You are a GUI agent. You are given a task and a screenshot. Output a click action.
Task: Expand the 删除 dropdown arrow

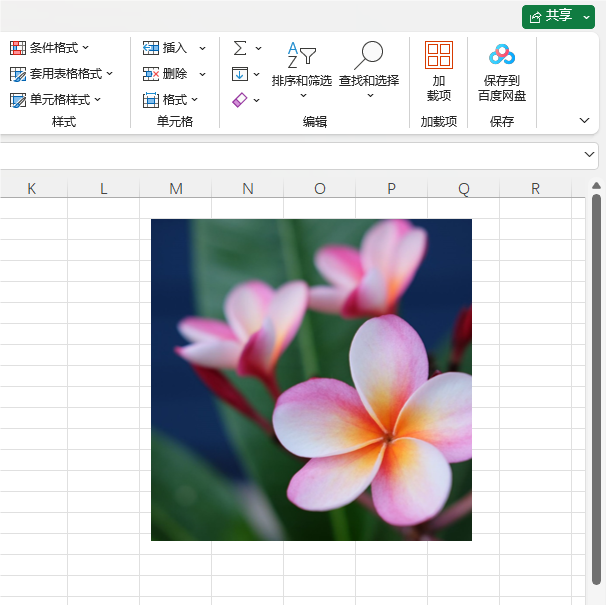point(202,74)
